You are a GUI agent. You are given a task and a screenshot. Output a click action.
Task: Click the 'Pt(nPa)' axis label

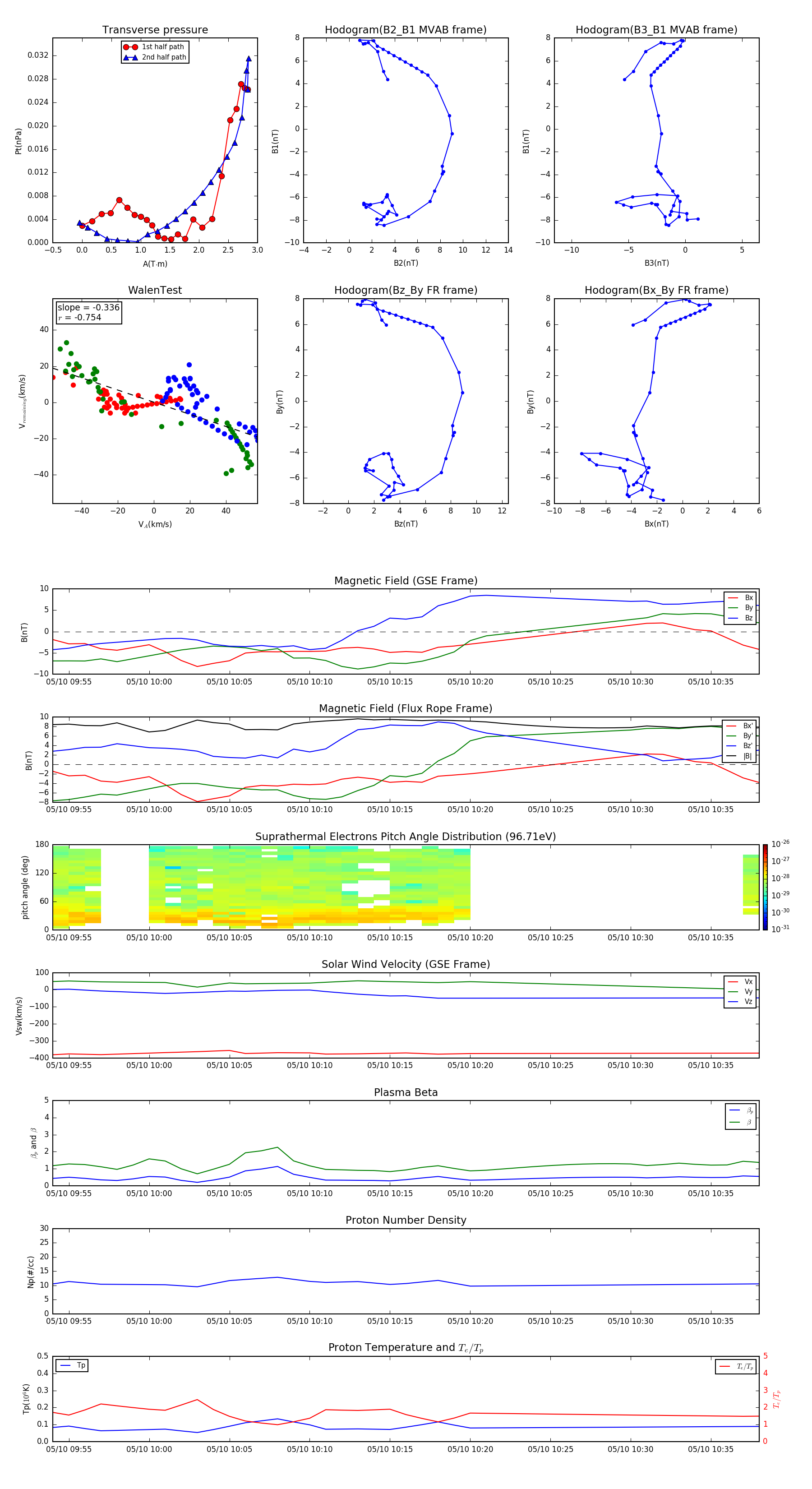click(18, 140)
